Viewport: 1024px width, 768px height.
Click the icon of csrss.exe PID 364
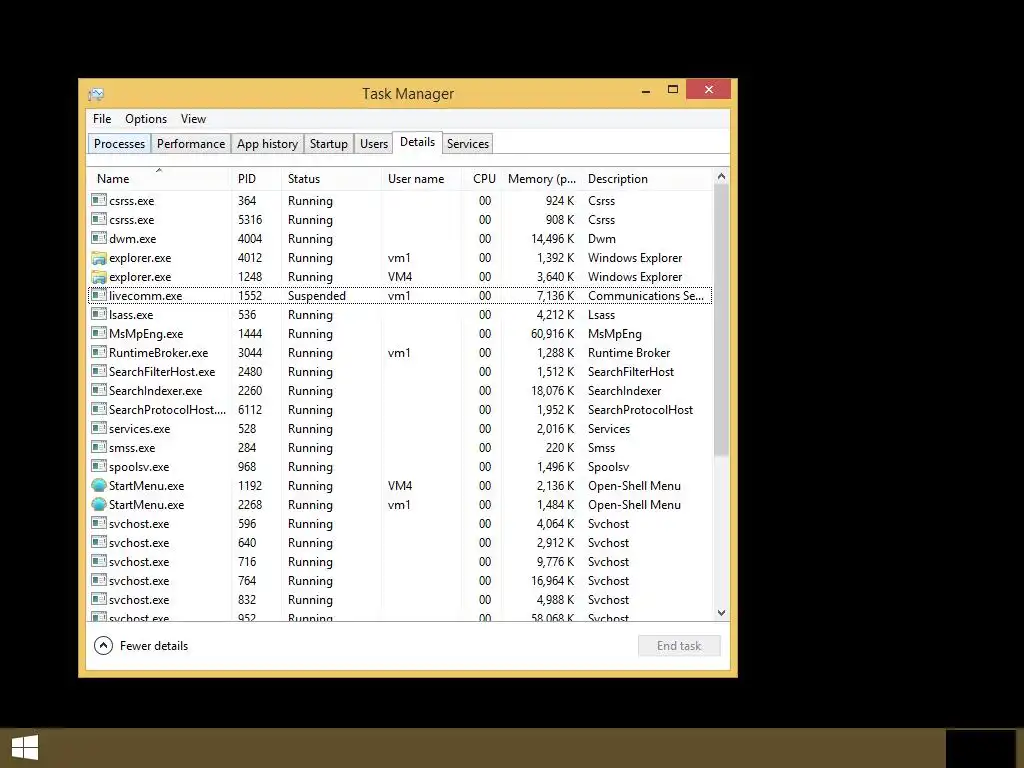99,200
